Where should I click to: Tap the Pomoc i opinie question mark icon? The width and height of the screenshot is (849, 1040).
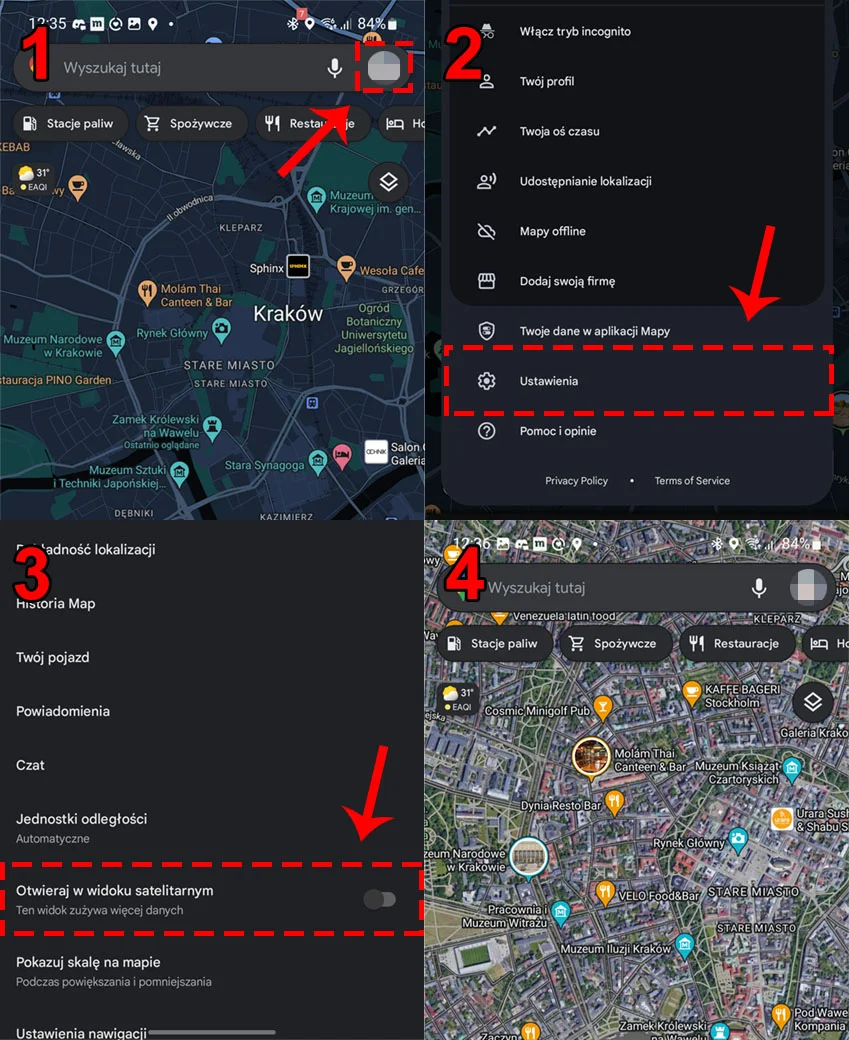coord(486,431)
